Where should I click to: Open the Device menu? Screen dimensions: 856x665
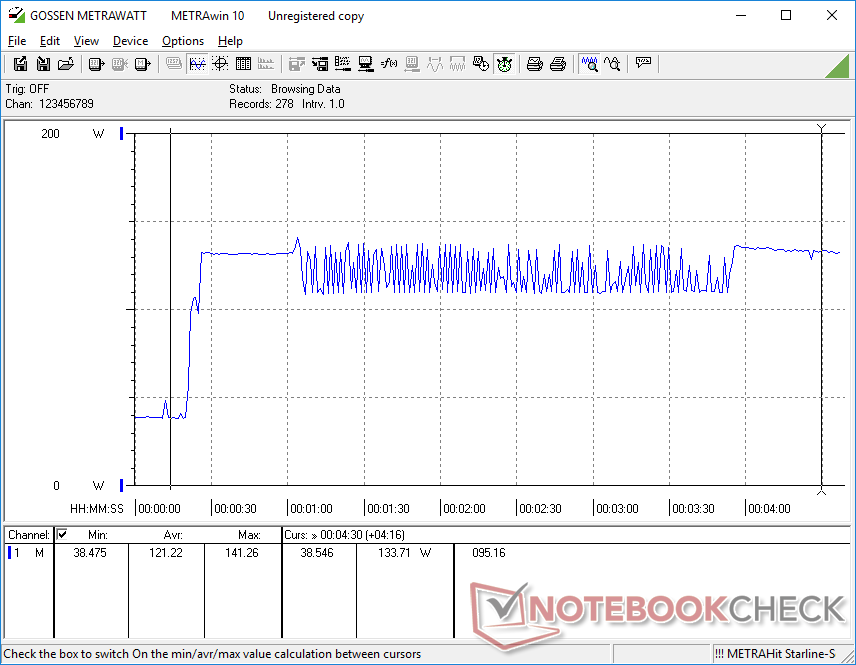pos(130,41)
